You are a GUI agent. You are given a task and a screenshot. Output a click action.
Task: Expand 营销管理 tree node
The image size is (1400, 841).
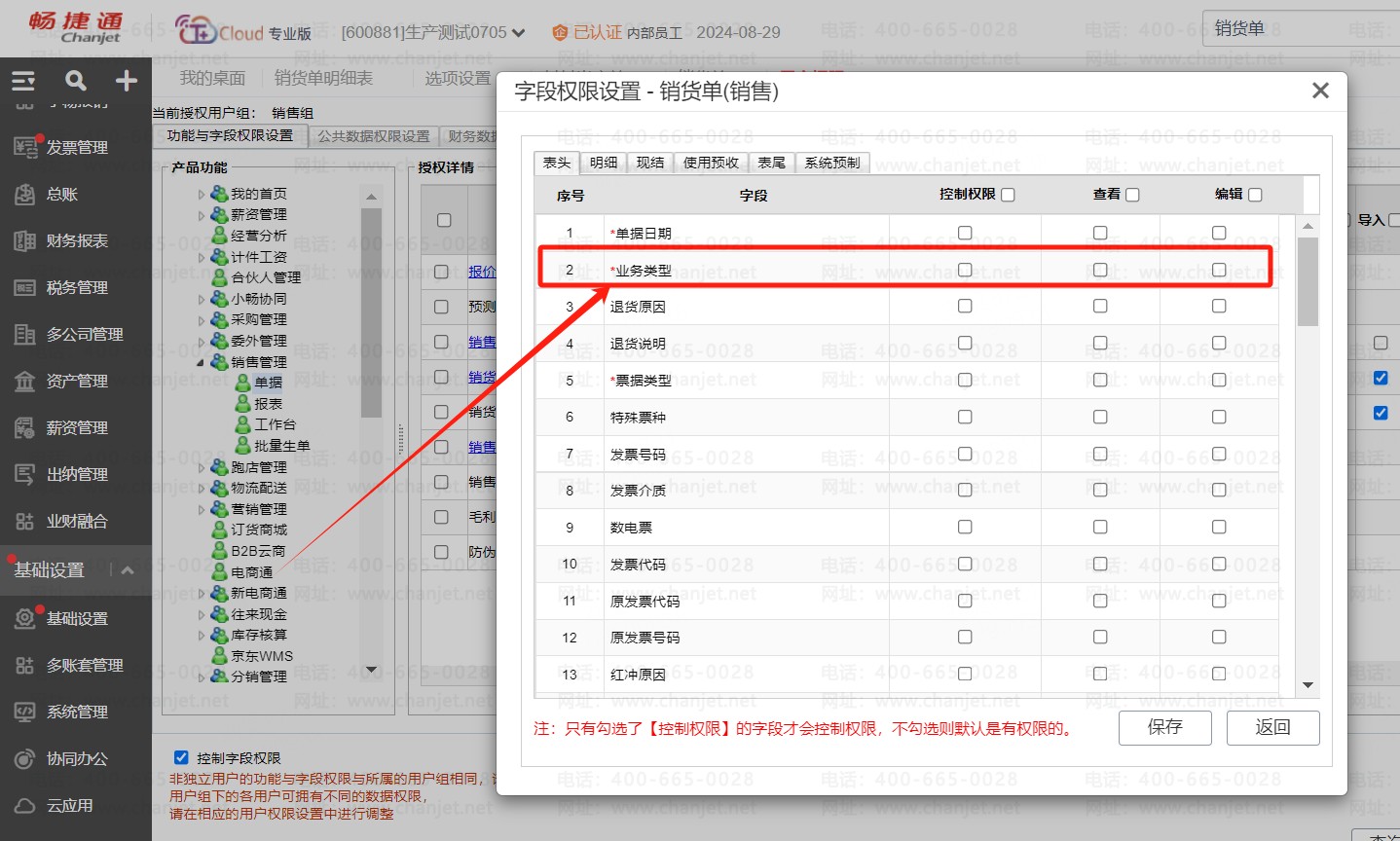point(202,509)
